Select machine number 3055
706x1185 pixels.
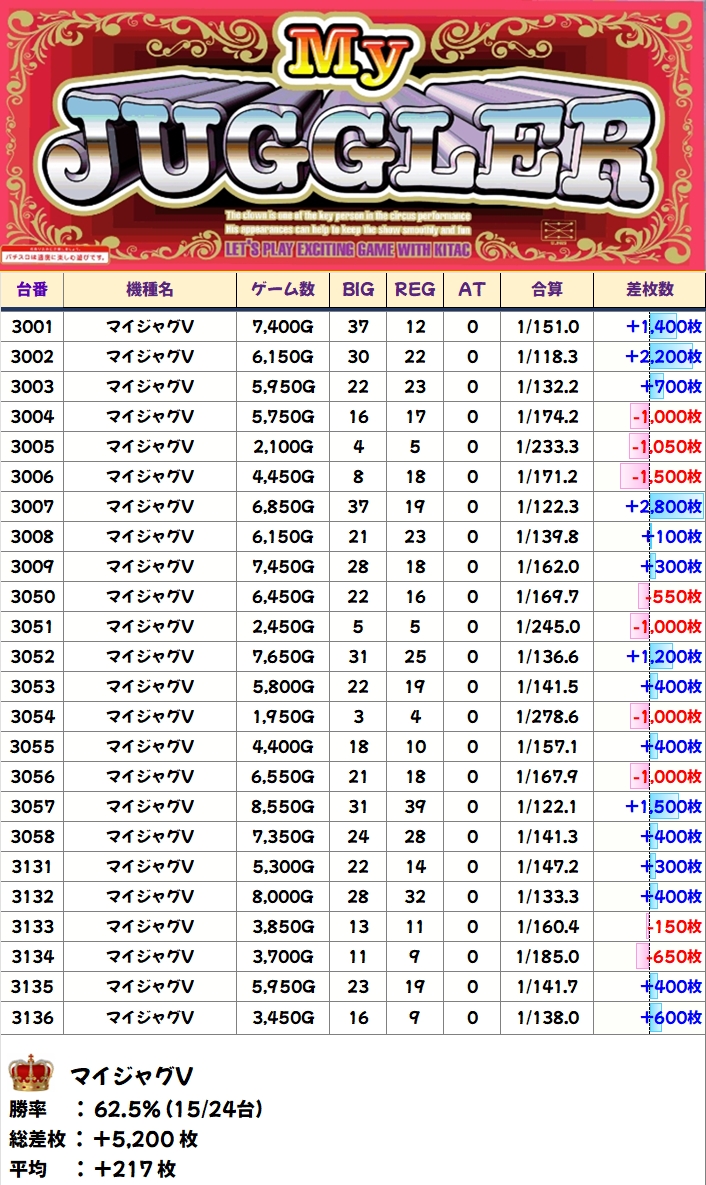(x=32, y=747)
